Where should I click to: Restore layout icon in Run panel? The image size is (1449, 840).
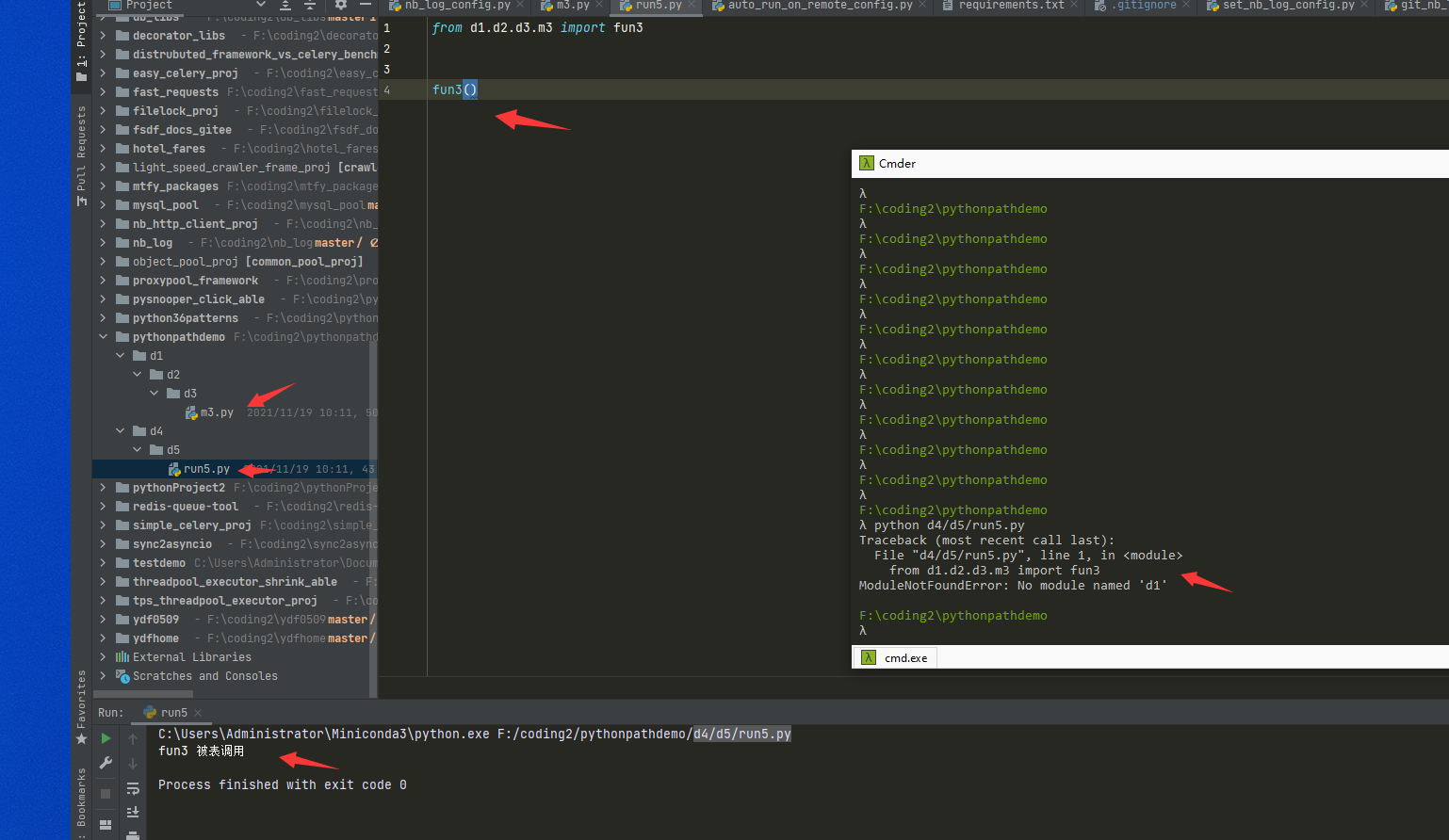click(x=106, y=825)
